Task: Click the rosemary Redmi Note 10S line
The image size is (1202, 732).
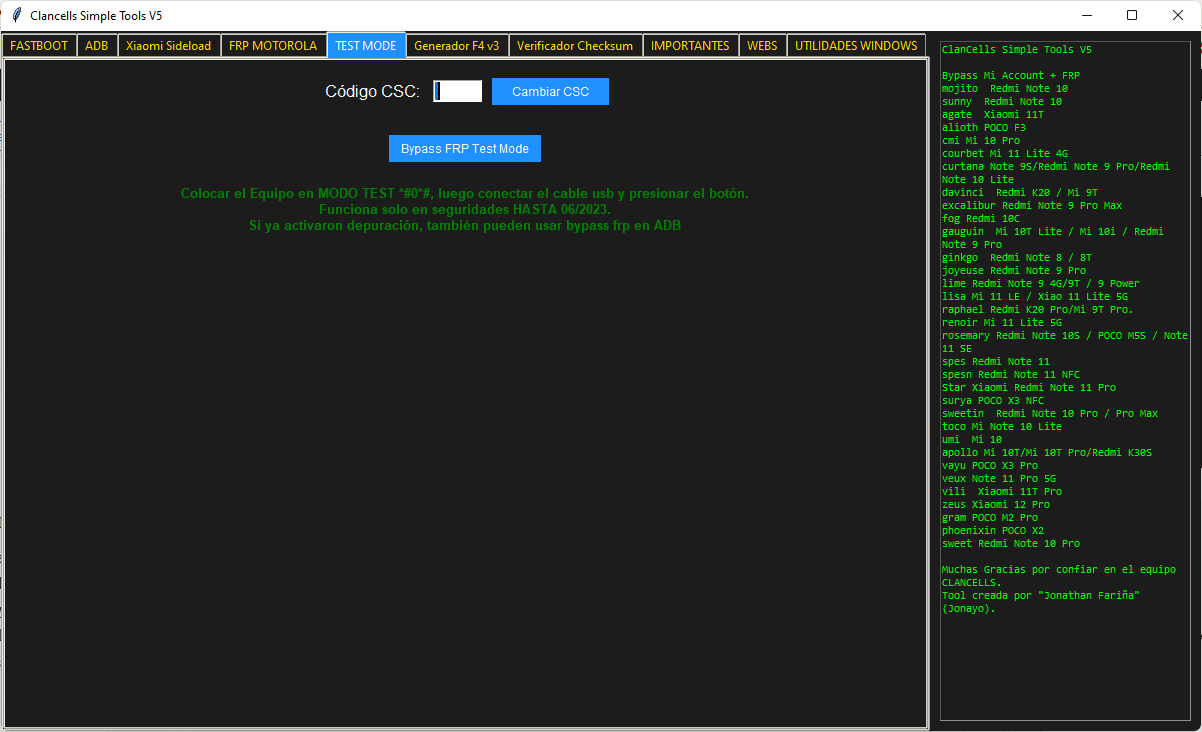Action: click(x=1050, y=335)
